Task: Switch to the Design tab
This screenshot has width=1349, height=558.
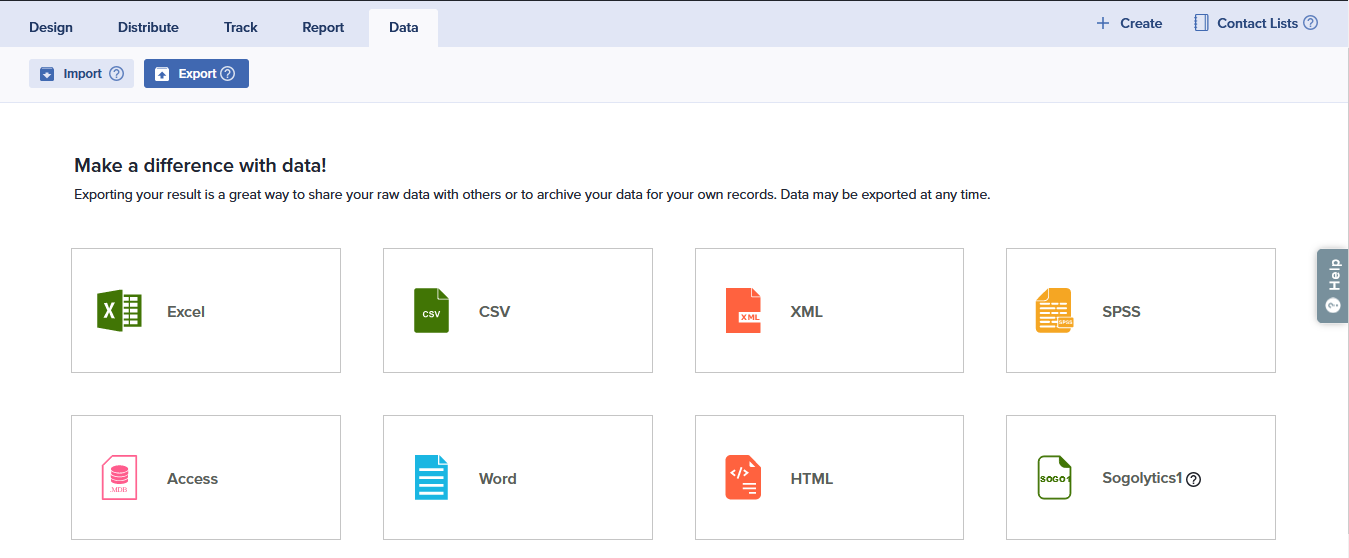Action: click(51, 27)
